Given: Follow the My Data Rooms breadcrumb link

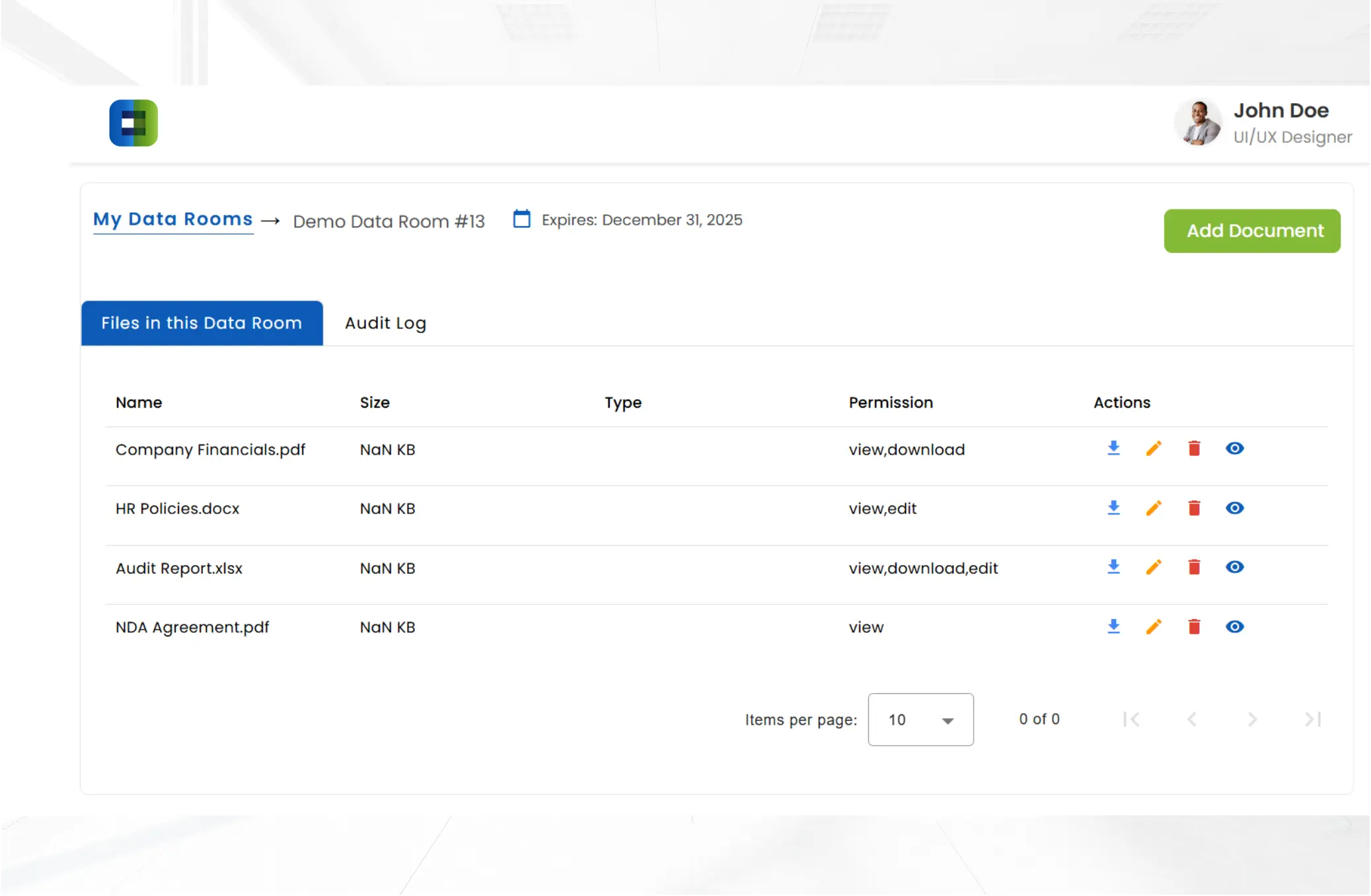Looking at the screenshot, I should [172, 219].
